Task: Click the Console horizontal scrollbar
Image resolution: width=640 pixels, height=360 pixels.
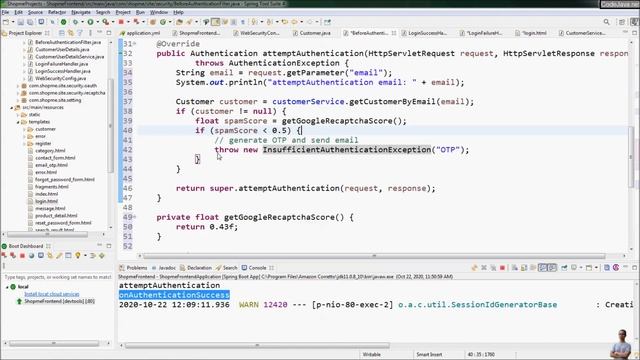Action: point(257,345)
